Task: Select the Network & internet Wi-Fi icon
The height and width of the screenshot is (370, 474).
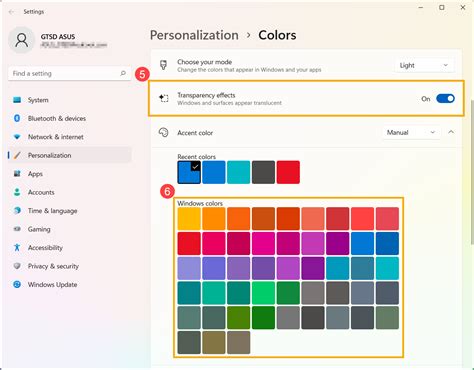Action: tap(17, 137)
